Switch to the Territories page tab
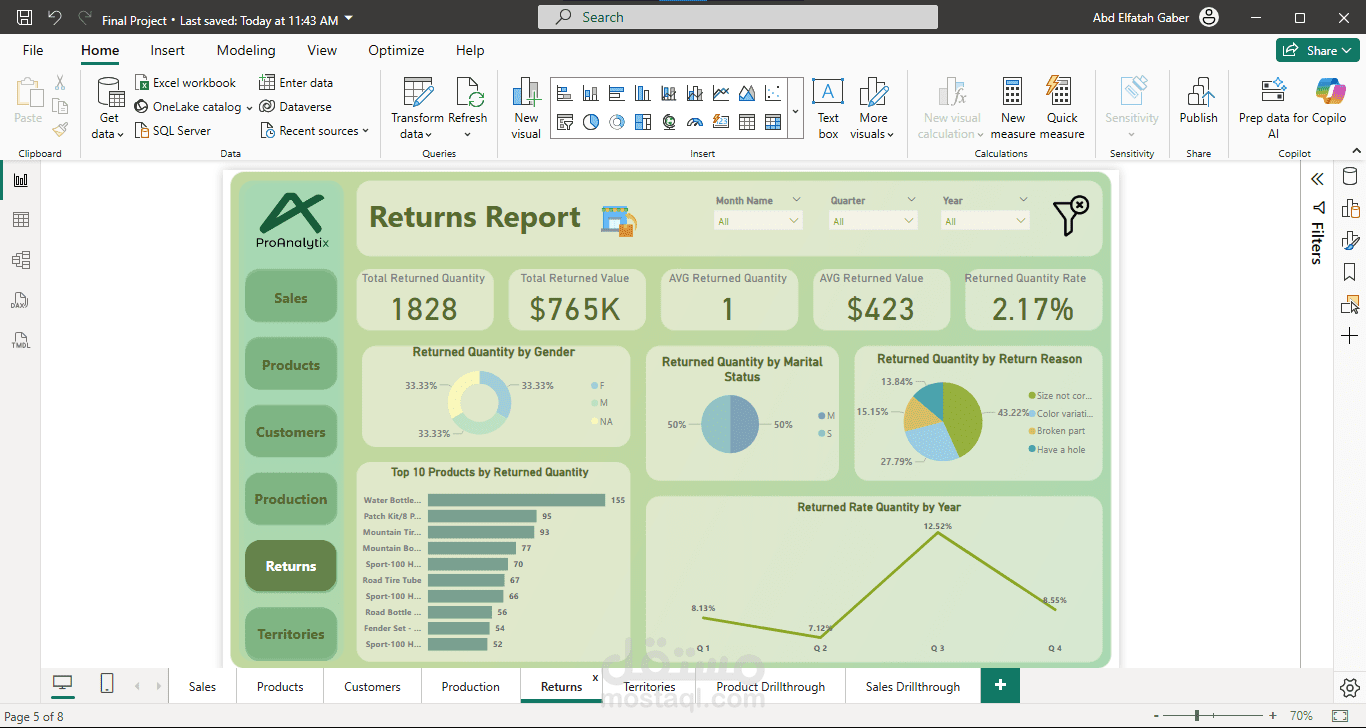 click(649, 687)
